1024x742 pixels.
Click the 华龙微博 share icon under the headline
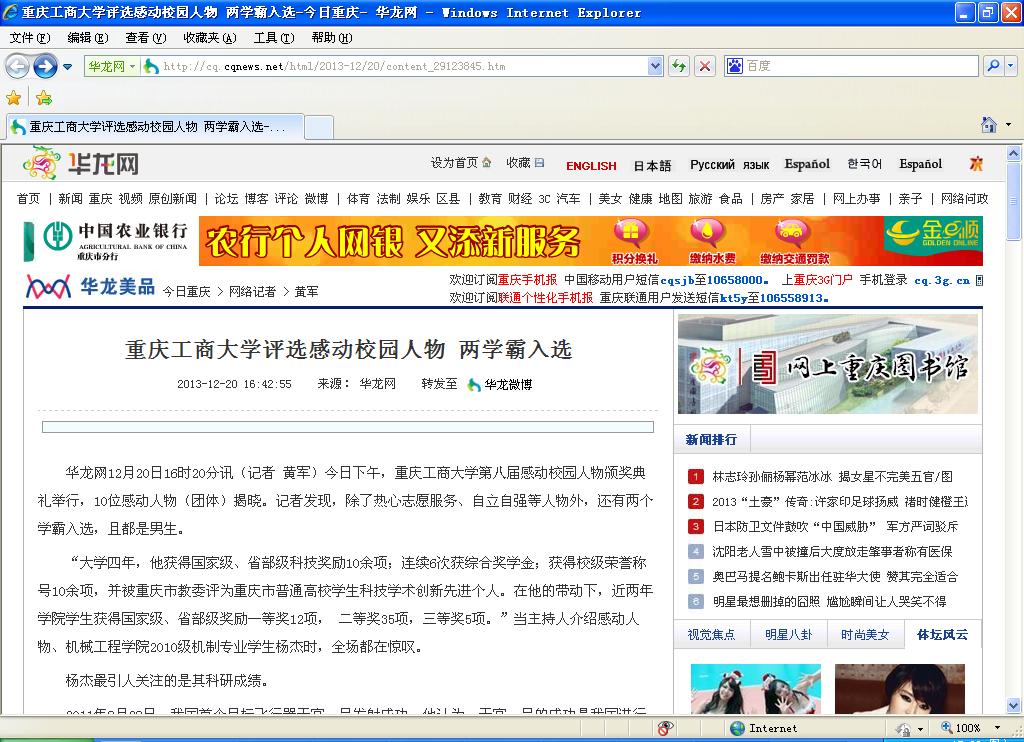pos(475,384)
